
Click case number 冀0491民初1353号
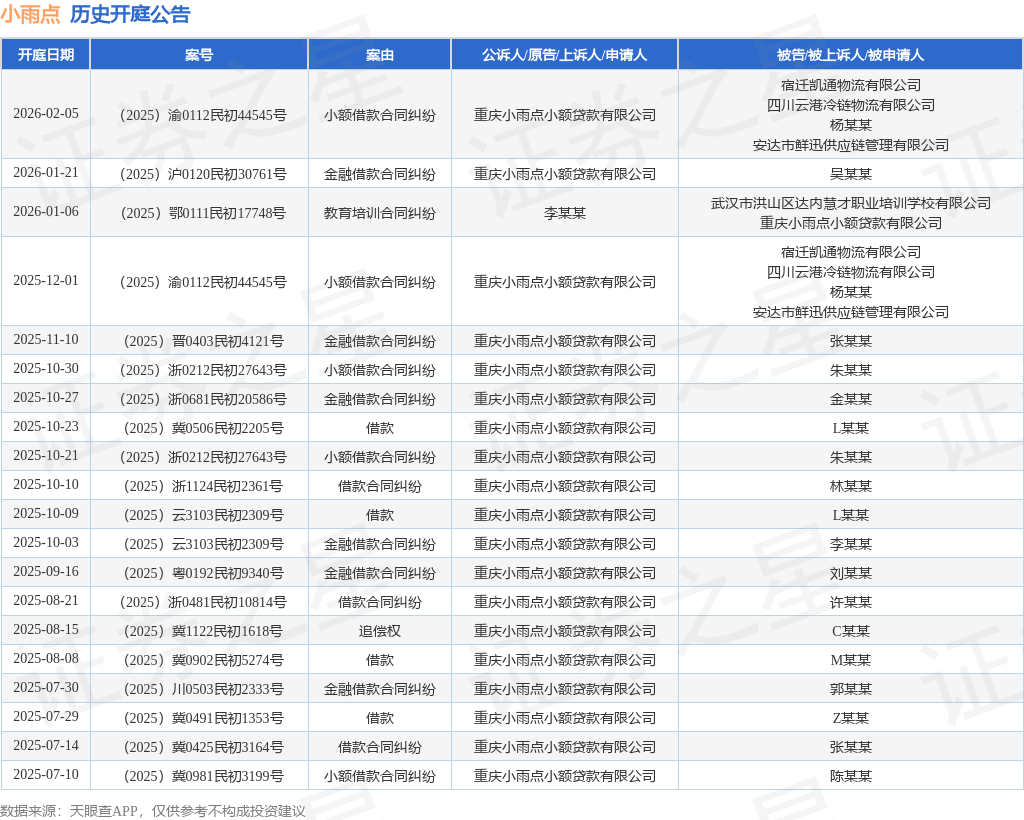click(x=203, y=718)
